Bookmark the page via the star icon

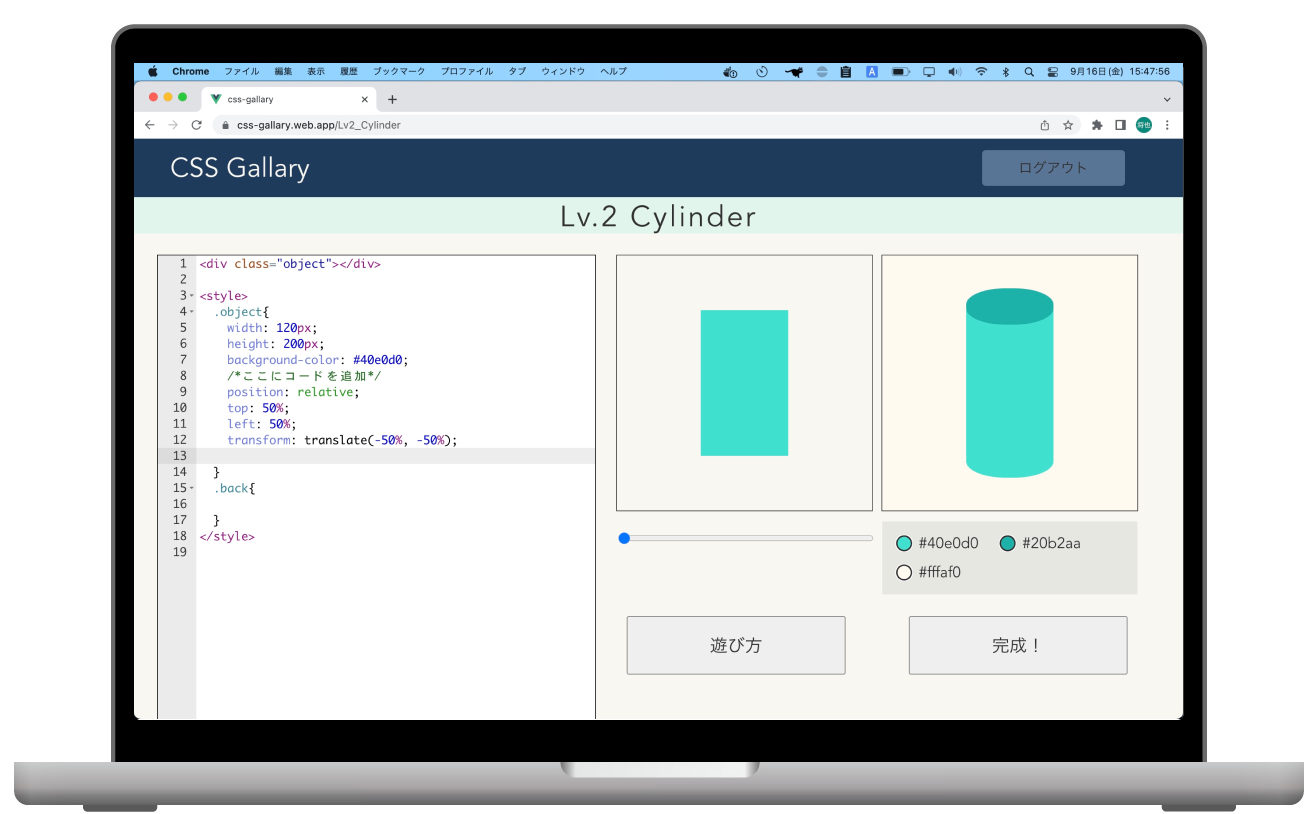pos(1068,124)
